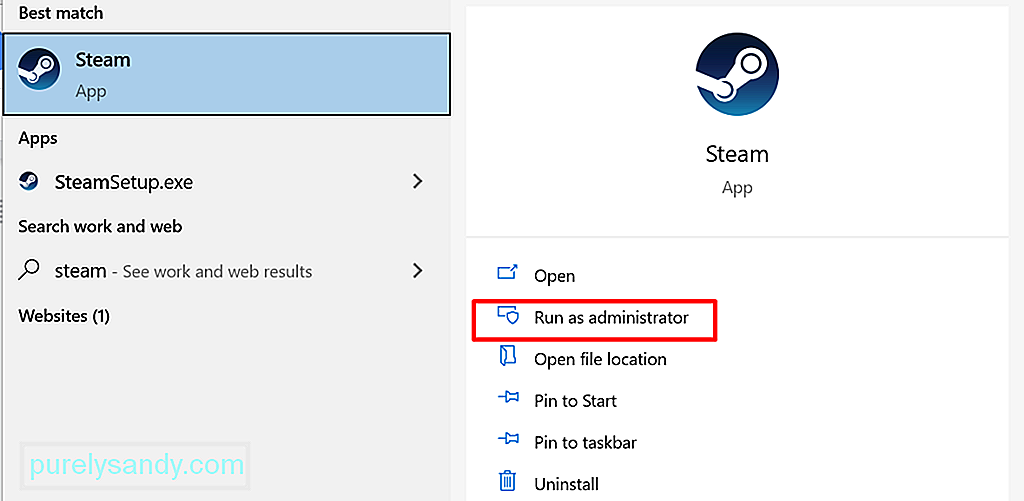Click the Open window-arrow icon
The image size is (1024, 501).
(x=507, y=272)
